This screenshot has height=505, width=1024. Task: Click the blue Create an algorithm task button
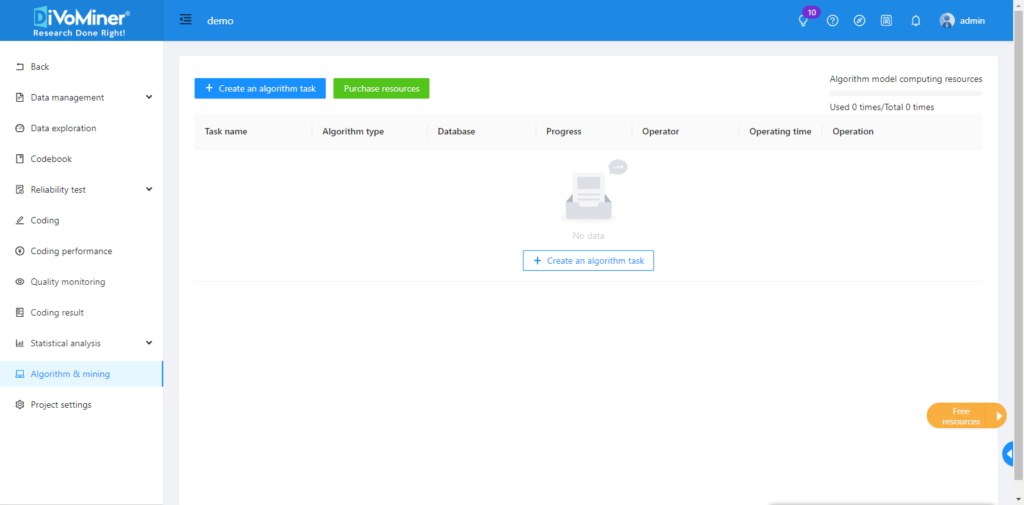[x=260, y=88]
